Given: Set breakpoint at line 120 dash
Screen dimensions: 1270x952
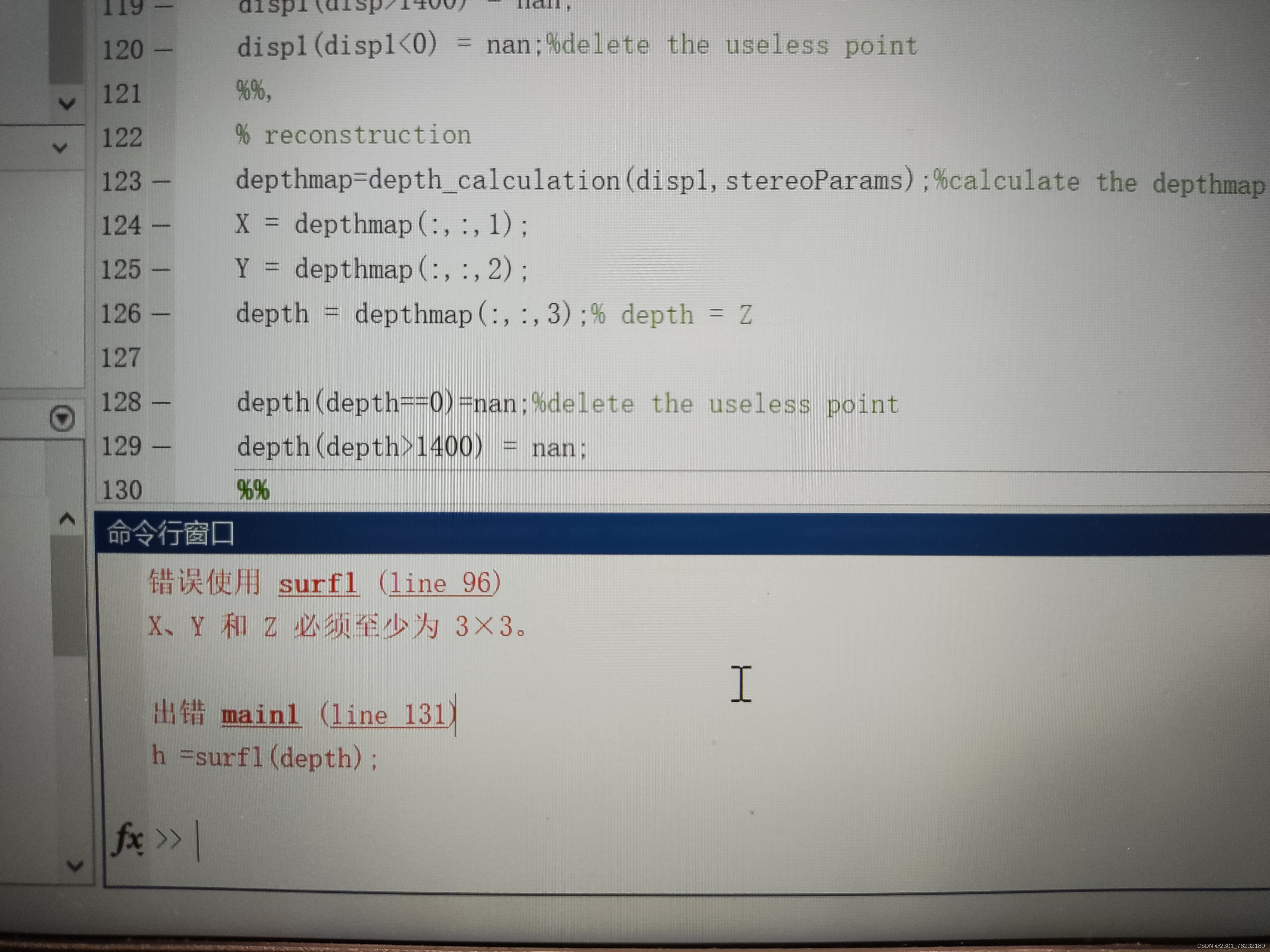Looking at the screenshot, I should coord(163,50).
